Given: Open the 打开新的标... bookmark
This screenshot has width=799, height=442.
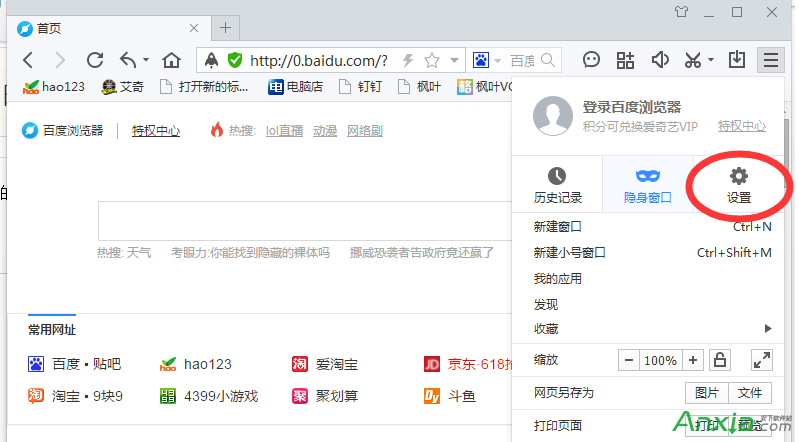Looking at the screenshot, I should point(204,87).
